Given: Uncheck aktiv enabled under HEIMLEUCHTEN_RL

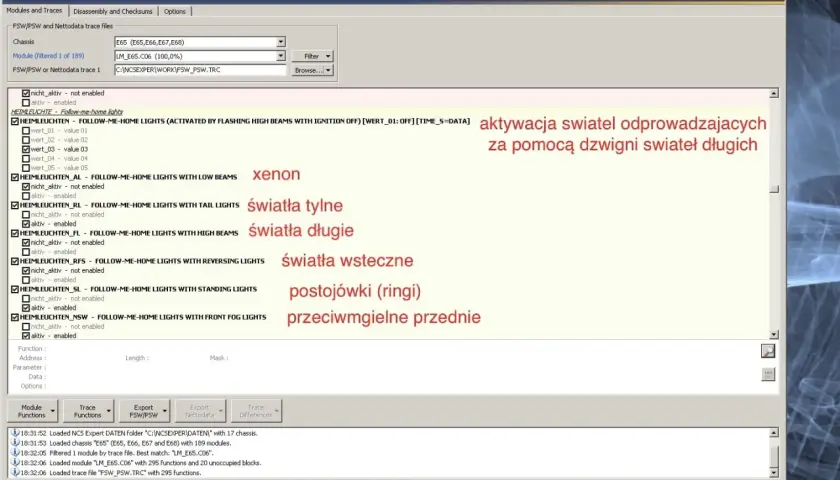Looking at the screenshot, I should 26,224.
